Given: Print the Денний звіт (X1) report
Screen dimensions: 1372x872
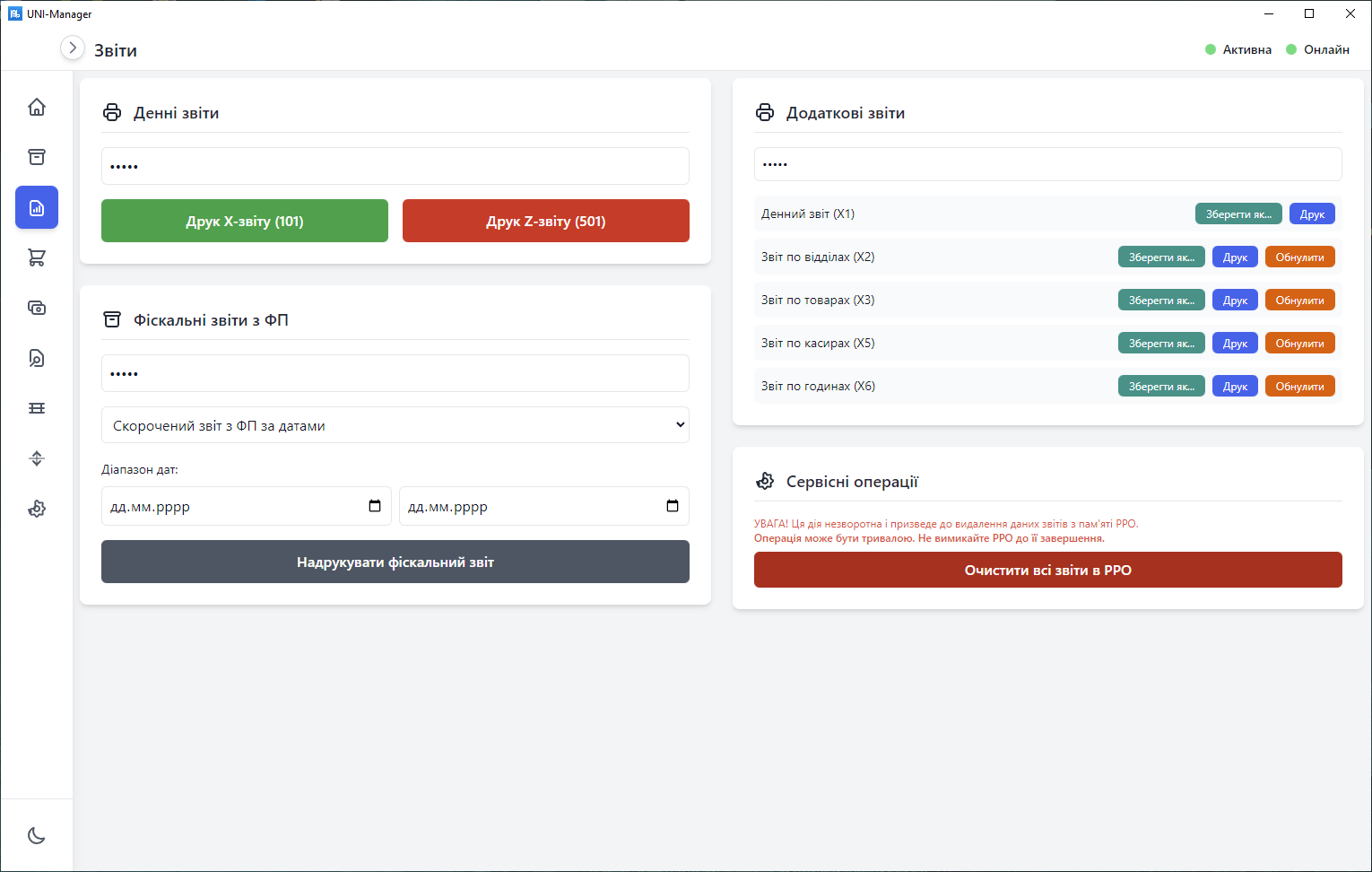Looking at the screenshot, I should (1313, 214).
